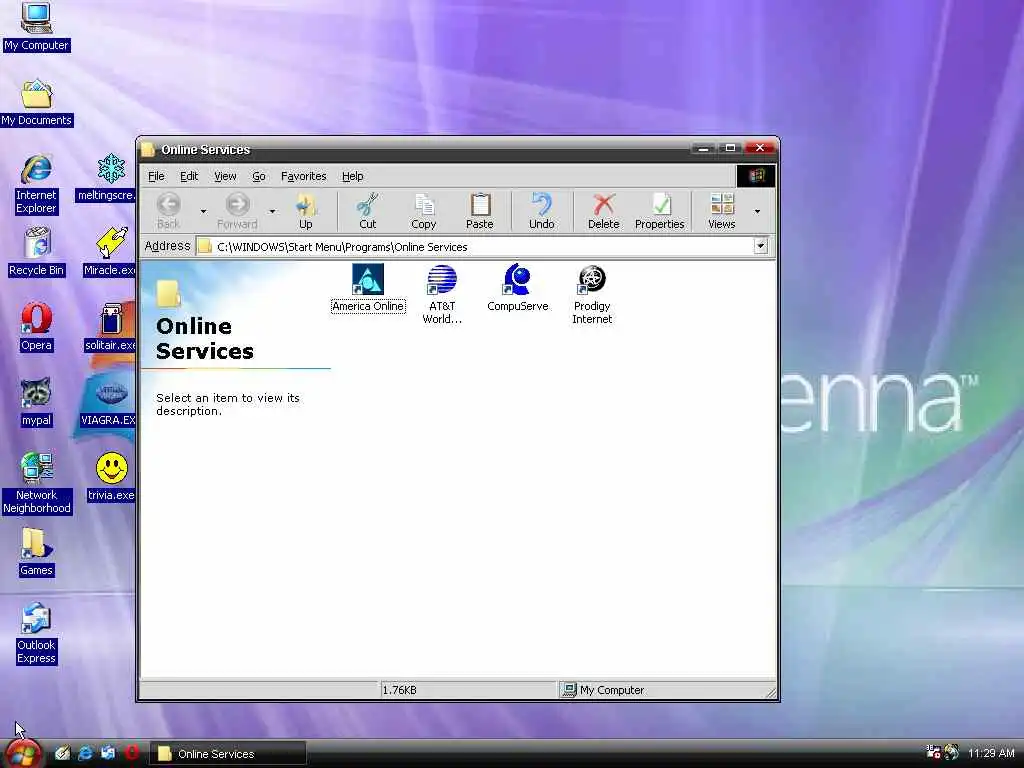Open Properties from the toolbar

coord(660,211)
